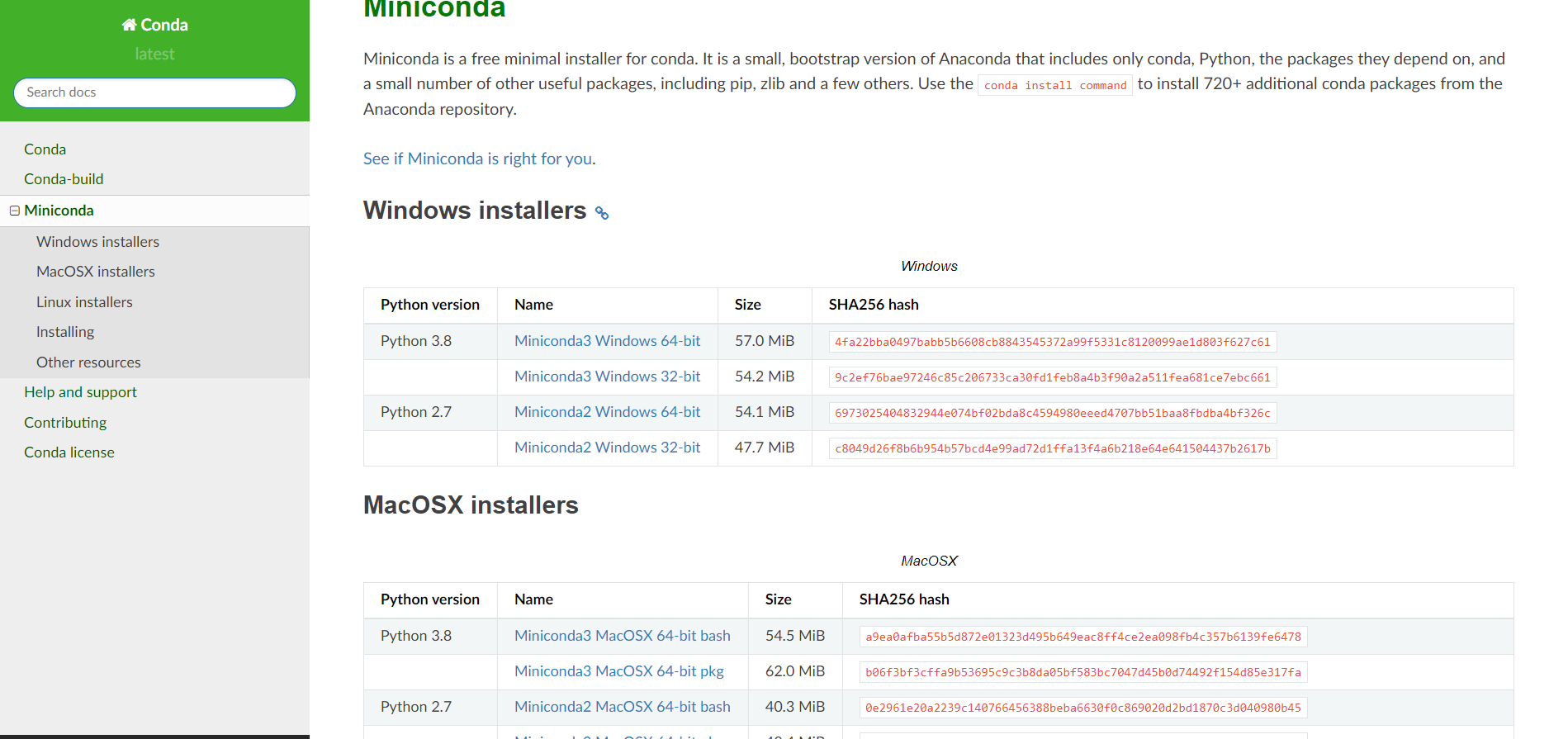This screenshot has width=1568, height=739.
Task: Download Miniconda3 Windows 64-bit
Action: 607,341
